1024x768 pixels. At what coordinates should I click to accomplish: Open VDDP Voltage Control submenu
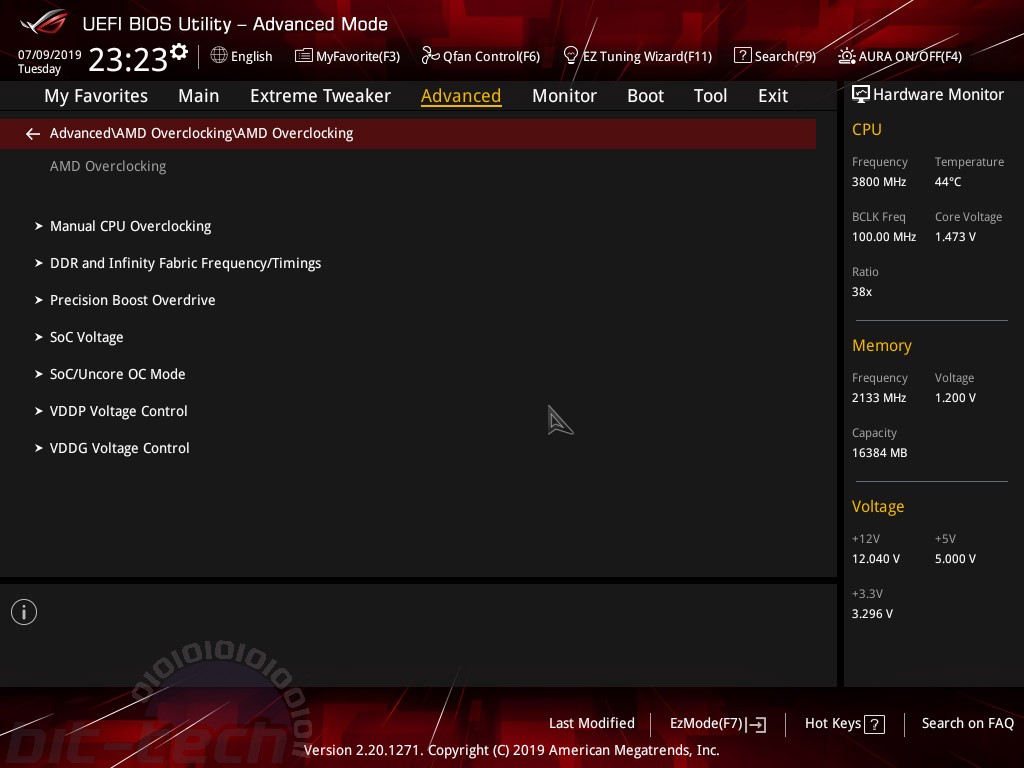pos(118,411)
